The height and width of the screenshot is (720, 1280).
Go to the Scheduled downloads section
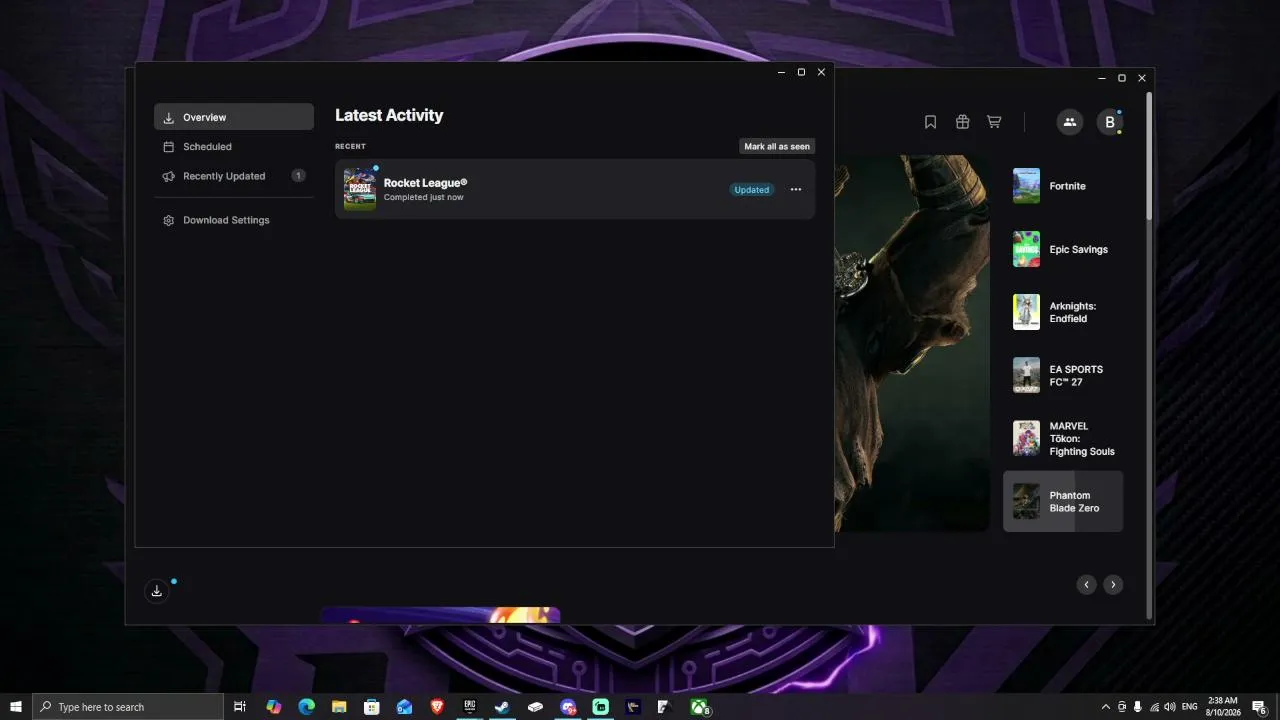point(234,147)
